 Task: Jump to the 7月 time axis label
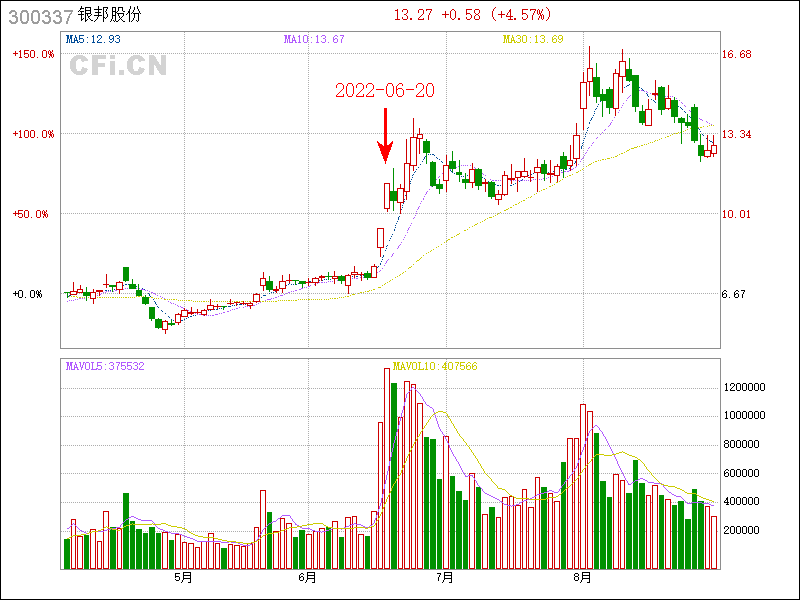tap(446, 578)
